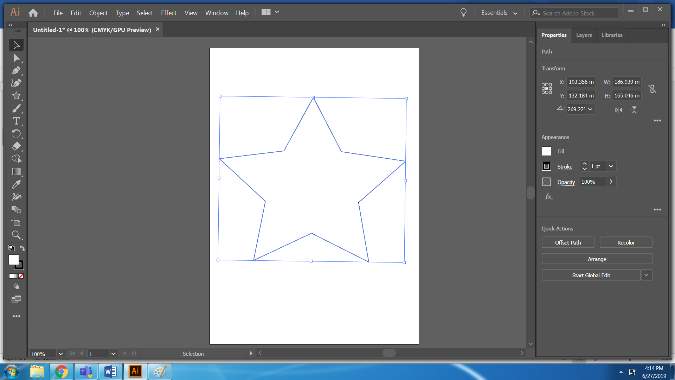
Task: Select the Zoom tool magnifier
Action: 16,235
